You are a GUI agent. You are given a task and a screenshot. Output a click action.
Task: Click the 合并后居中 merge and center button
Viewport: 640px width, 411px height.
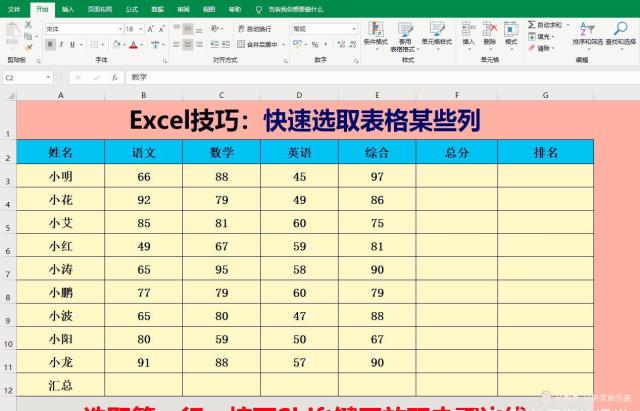coord(258,44)
